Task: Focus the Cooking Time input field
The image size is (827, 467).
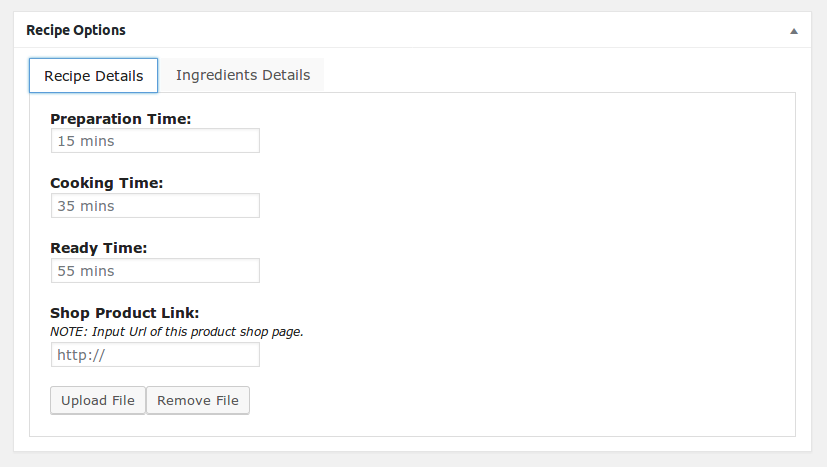Action: pos(155,206)
